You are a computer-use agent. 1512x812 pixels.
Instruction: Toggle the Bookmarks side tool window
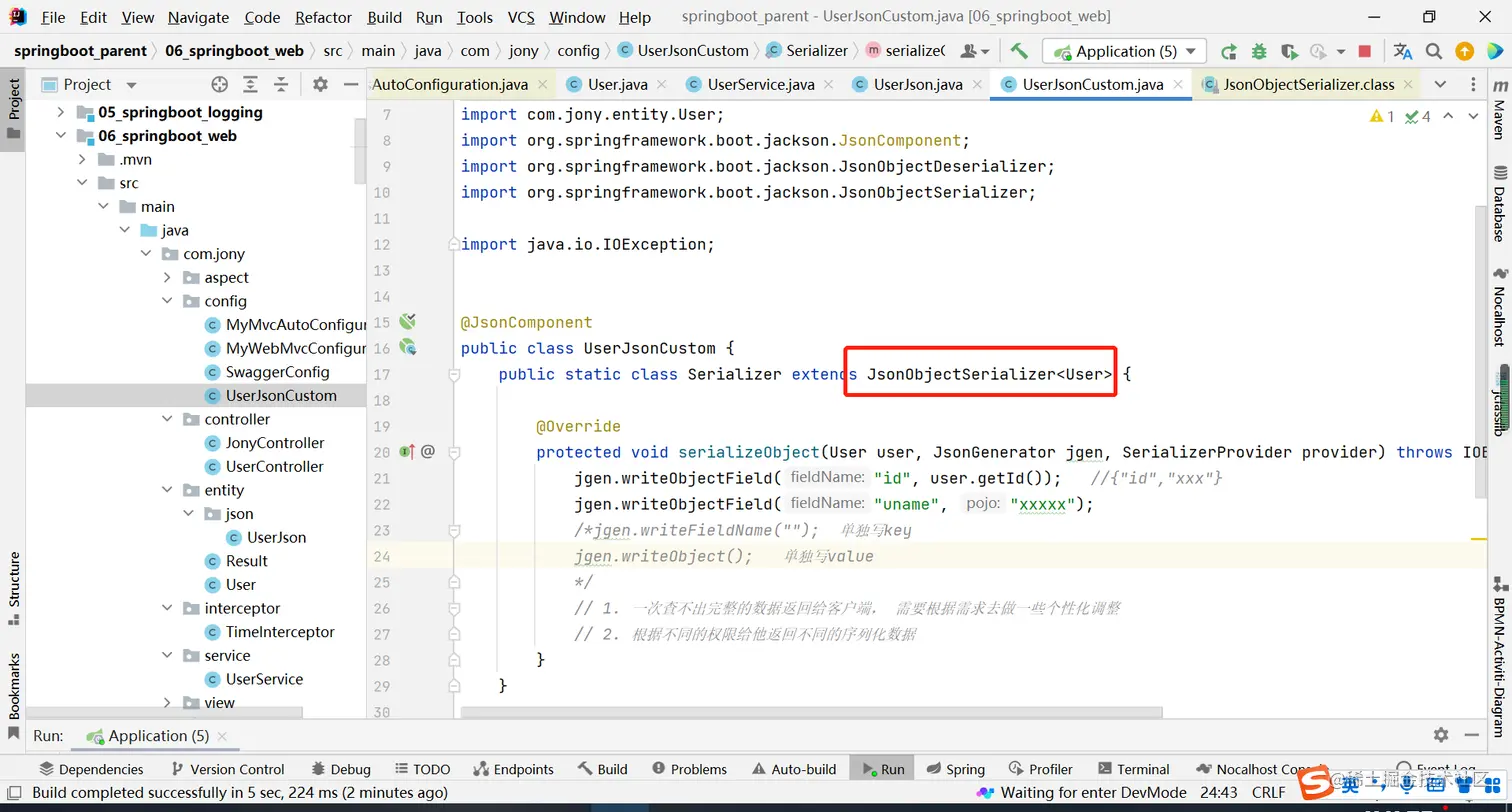(x=13, y=696)
